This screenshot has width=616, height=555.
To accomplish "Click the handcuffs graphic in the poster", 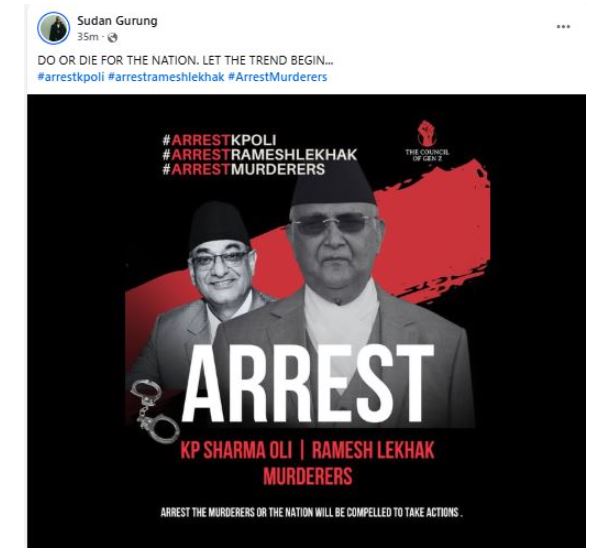I will (x=154, y=411).
